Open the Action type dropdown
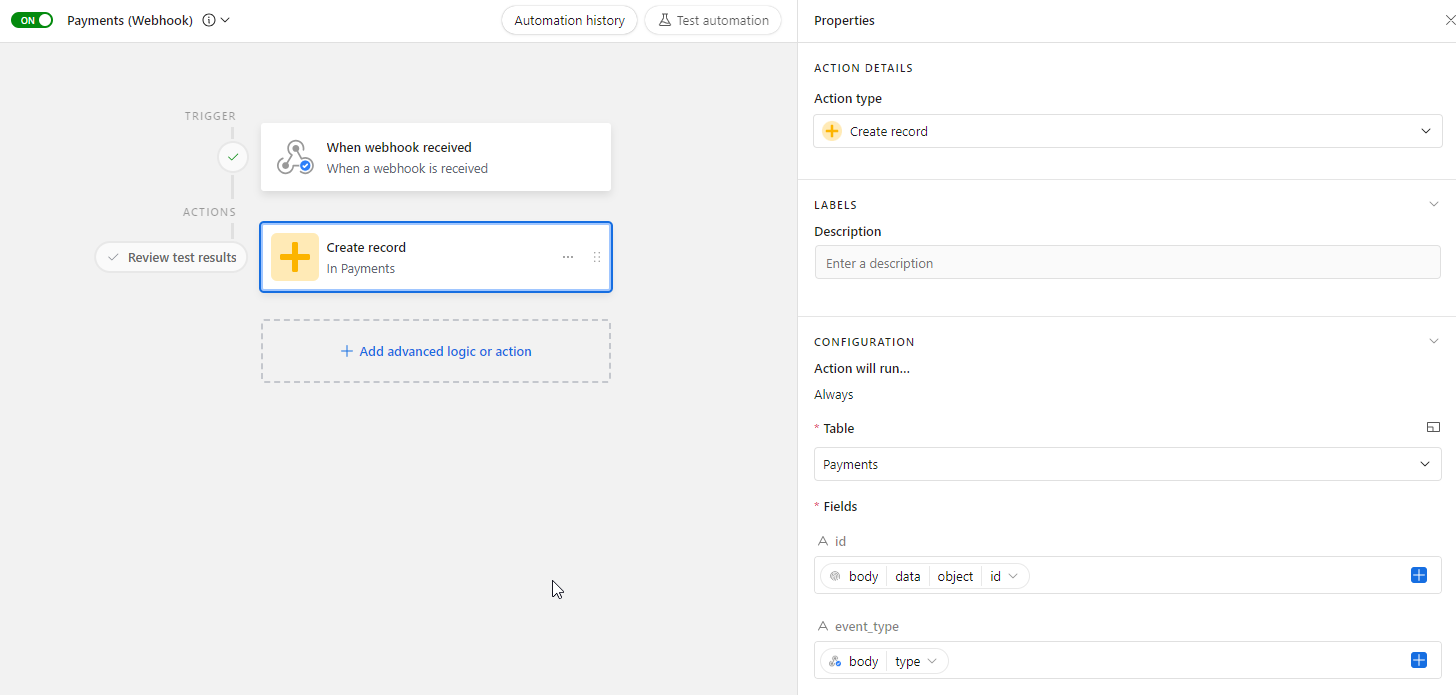Viewport: 1456px width, 695px height. [1127, 131]
